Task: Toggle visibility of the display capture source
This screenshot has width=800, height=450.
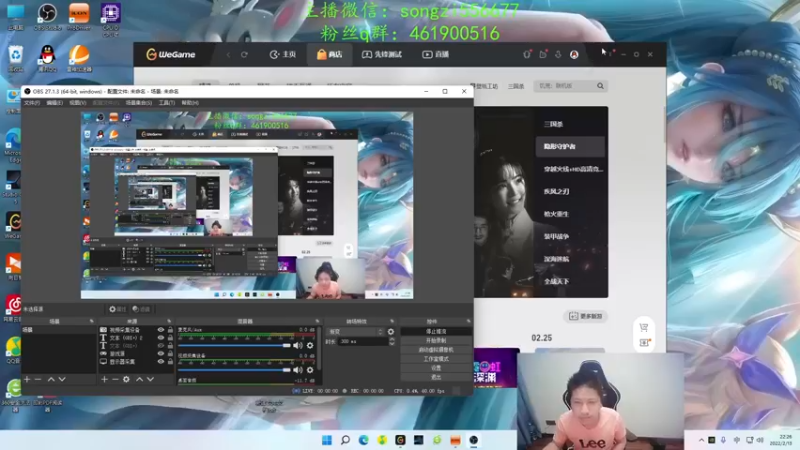Action: point(161,361)
